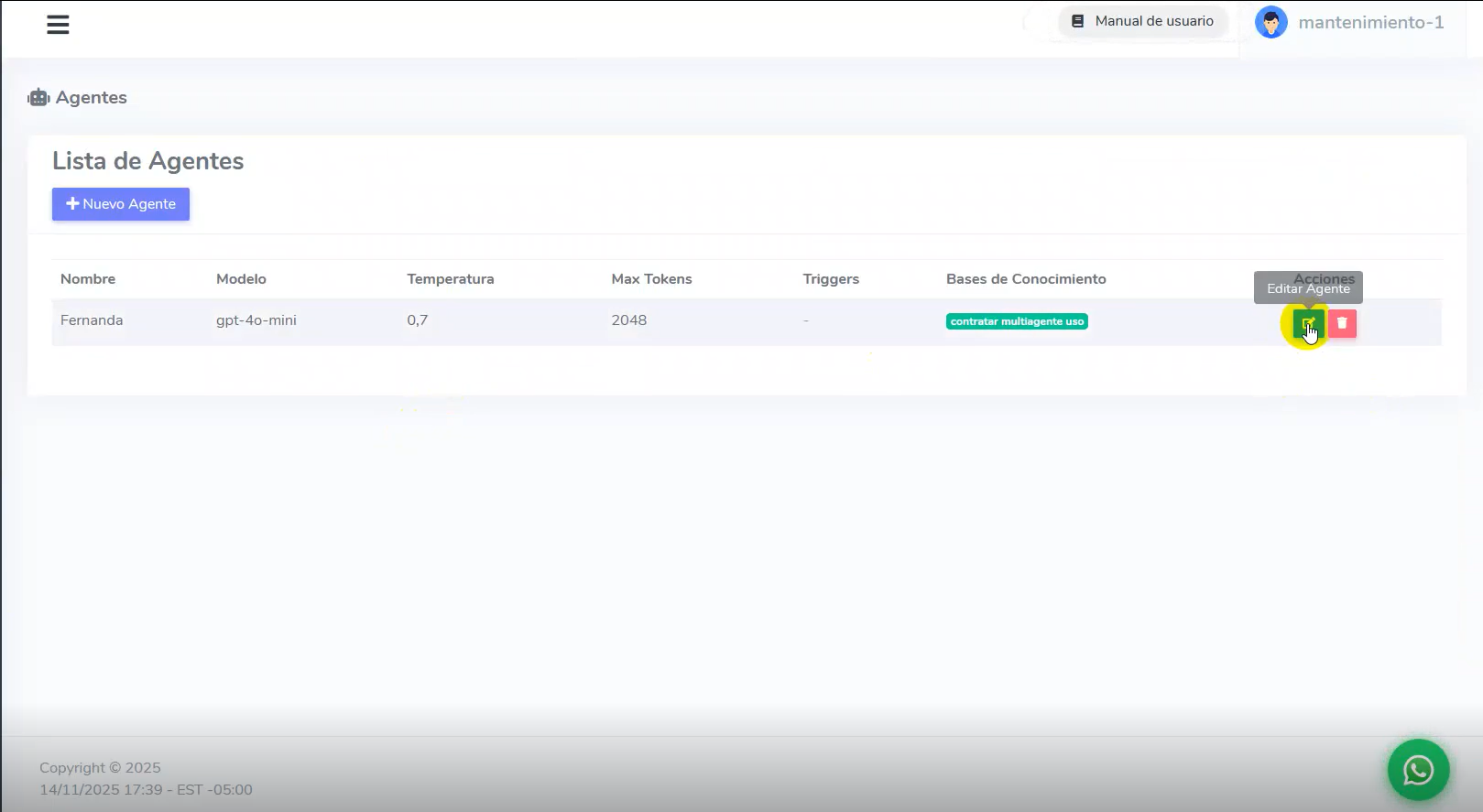Select the Triggers column header
Viewport: 1483px width, 812px height.
tap(831, 279)
